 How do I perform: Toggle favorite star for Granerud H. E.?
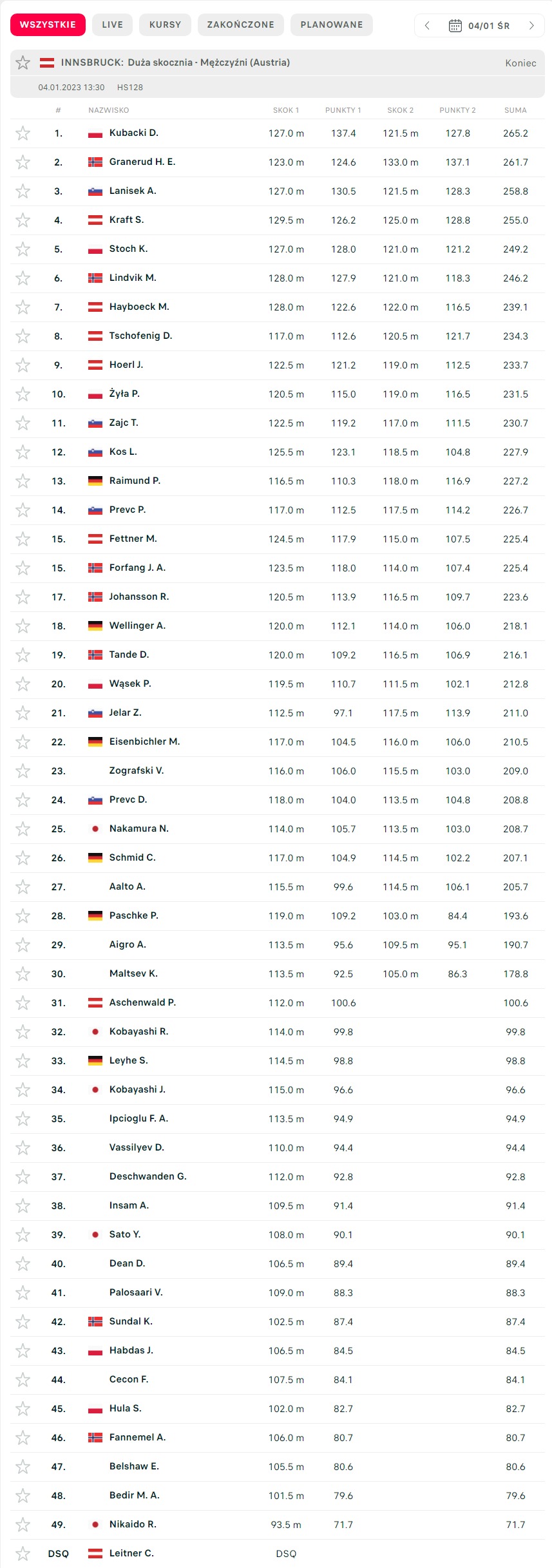click(x=23, y=162)
